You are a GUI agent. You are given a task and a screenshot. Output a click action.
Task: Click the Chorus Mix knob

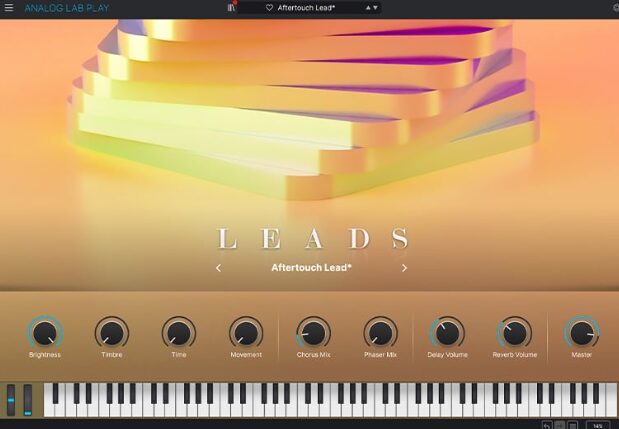pos(313,332)
